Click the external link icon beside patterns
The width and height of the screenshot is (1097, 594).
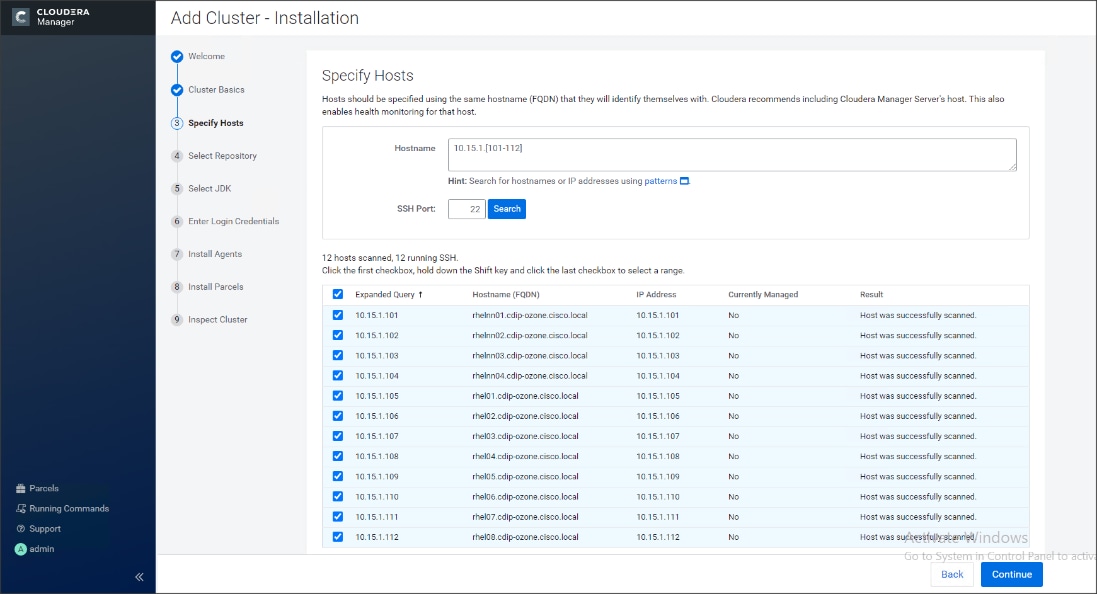click(x=684, y=181)
